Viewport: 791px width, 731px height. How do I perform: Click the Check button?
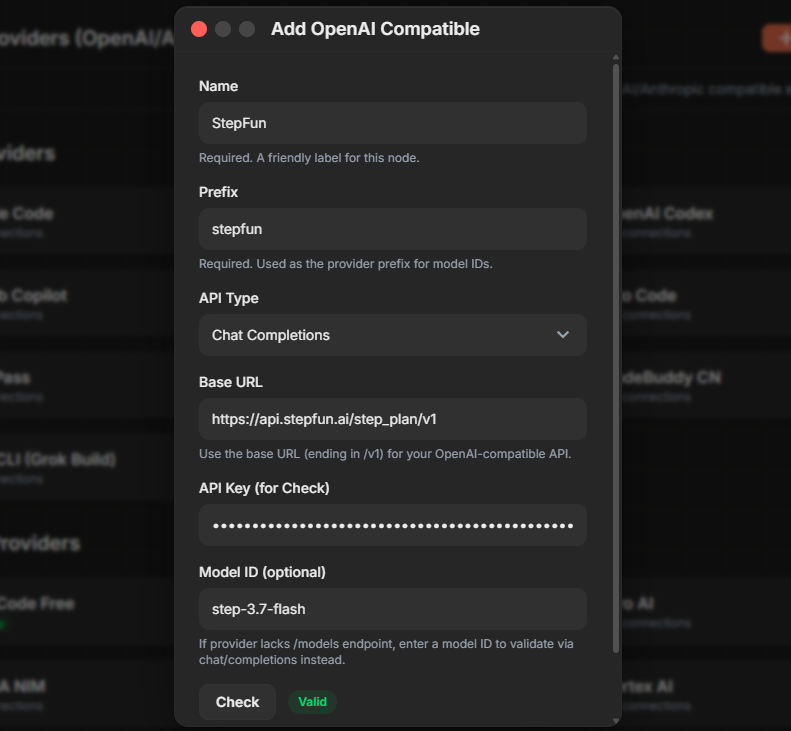pos(237,702)
